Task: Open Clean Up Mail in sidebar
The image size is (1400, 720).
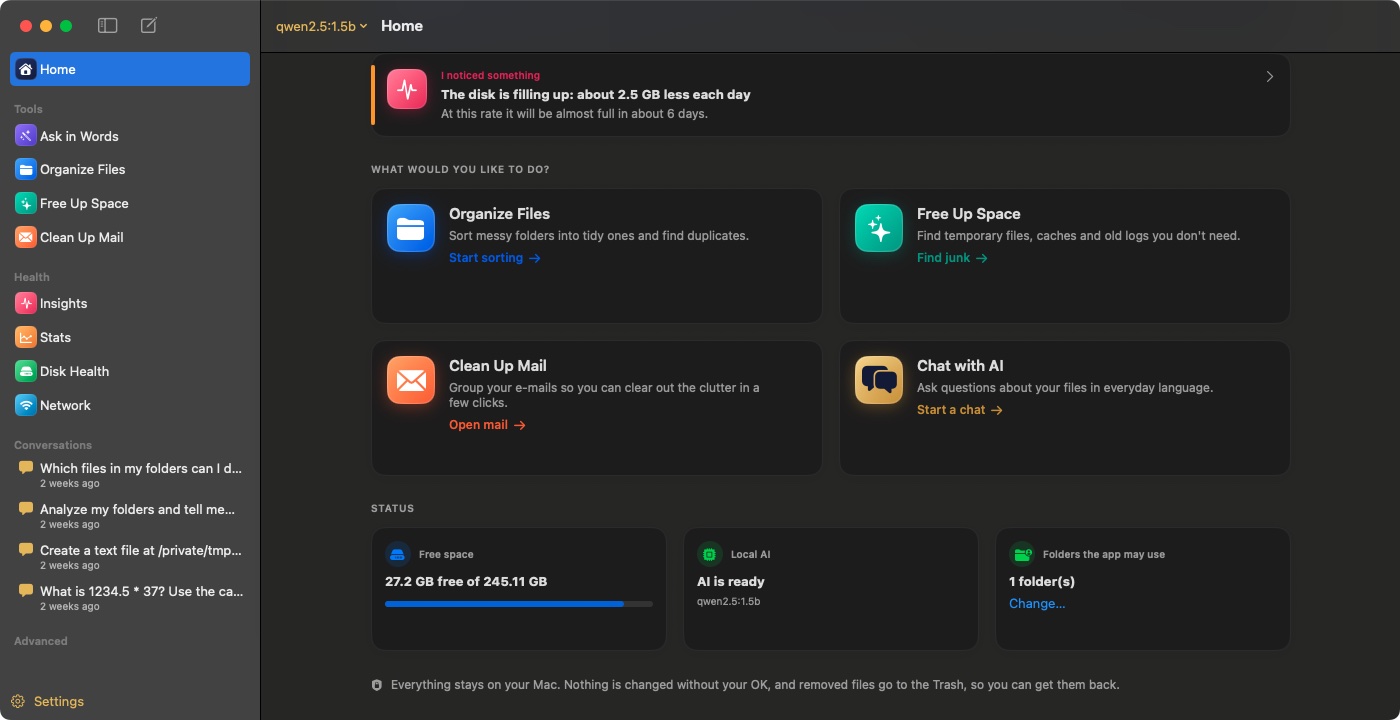Action: 130,237
